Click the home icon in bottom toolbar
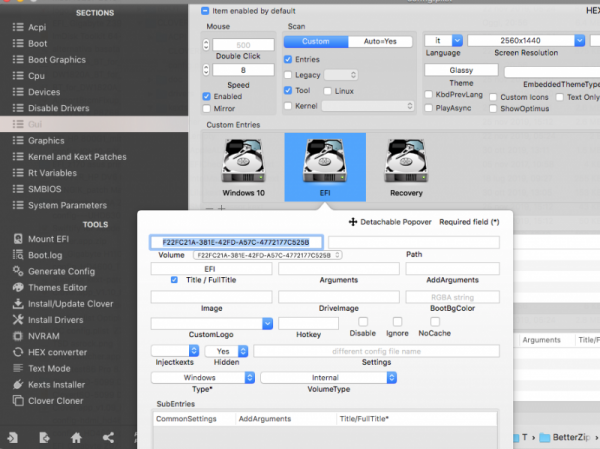This screenshot has width=600, height=449. click(x=76, y=438)
